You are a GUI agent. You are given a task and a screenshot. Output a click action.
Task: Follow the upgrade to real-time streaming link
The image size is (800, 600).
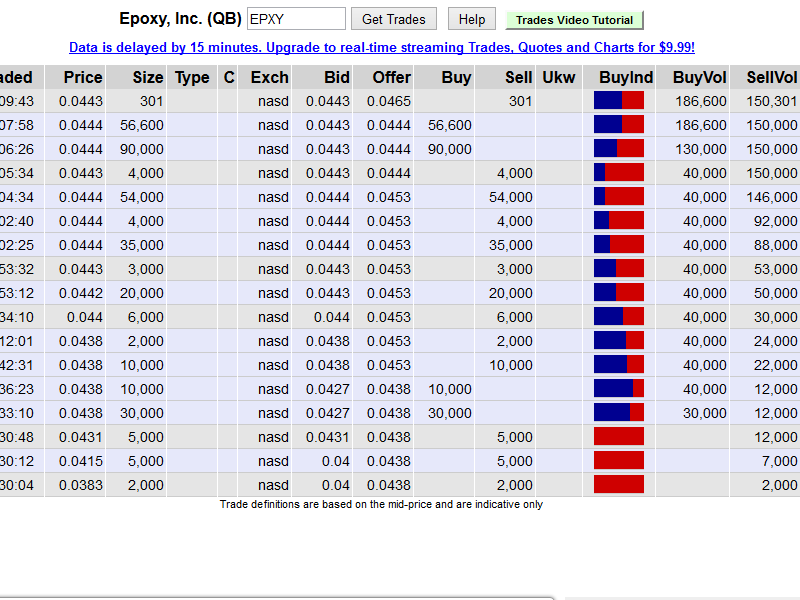click(x=382, y=47)
